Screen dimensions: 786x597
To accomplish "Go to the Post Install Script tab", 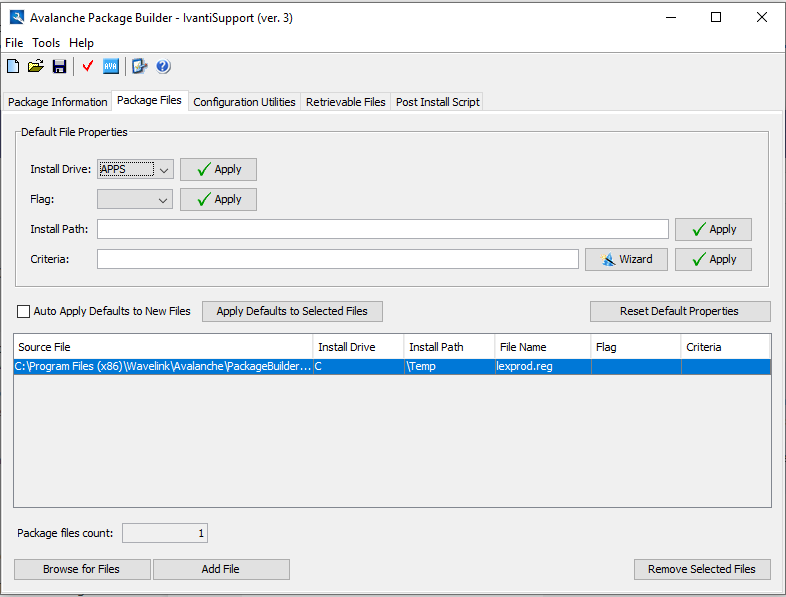I will click(438, 102).
